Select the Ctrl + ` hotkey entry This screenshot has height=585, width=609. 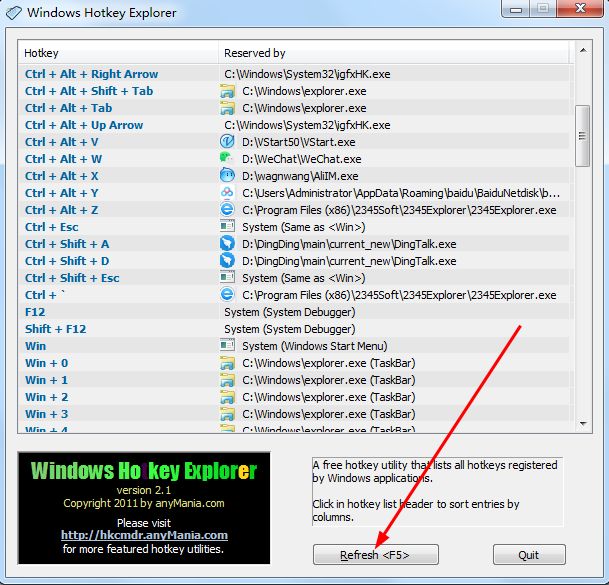point(45,295)
